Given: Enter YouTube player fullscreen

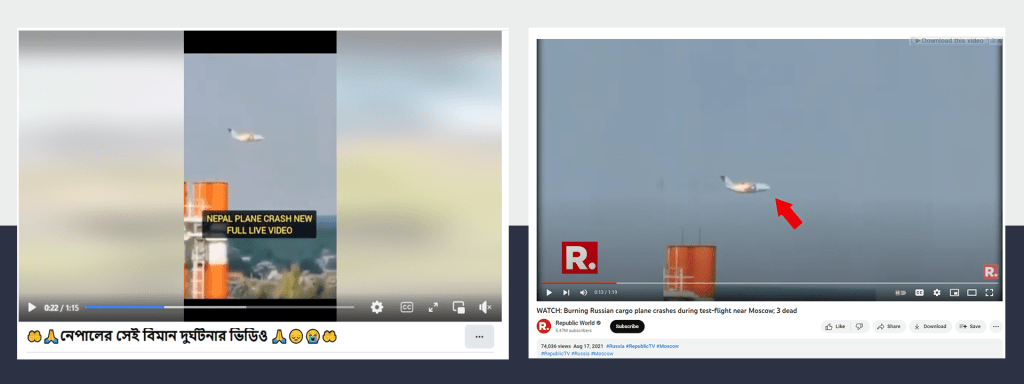Looking at the screenshot, I should [989, 293].
